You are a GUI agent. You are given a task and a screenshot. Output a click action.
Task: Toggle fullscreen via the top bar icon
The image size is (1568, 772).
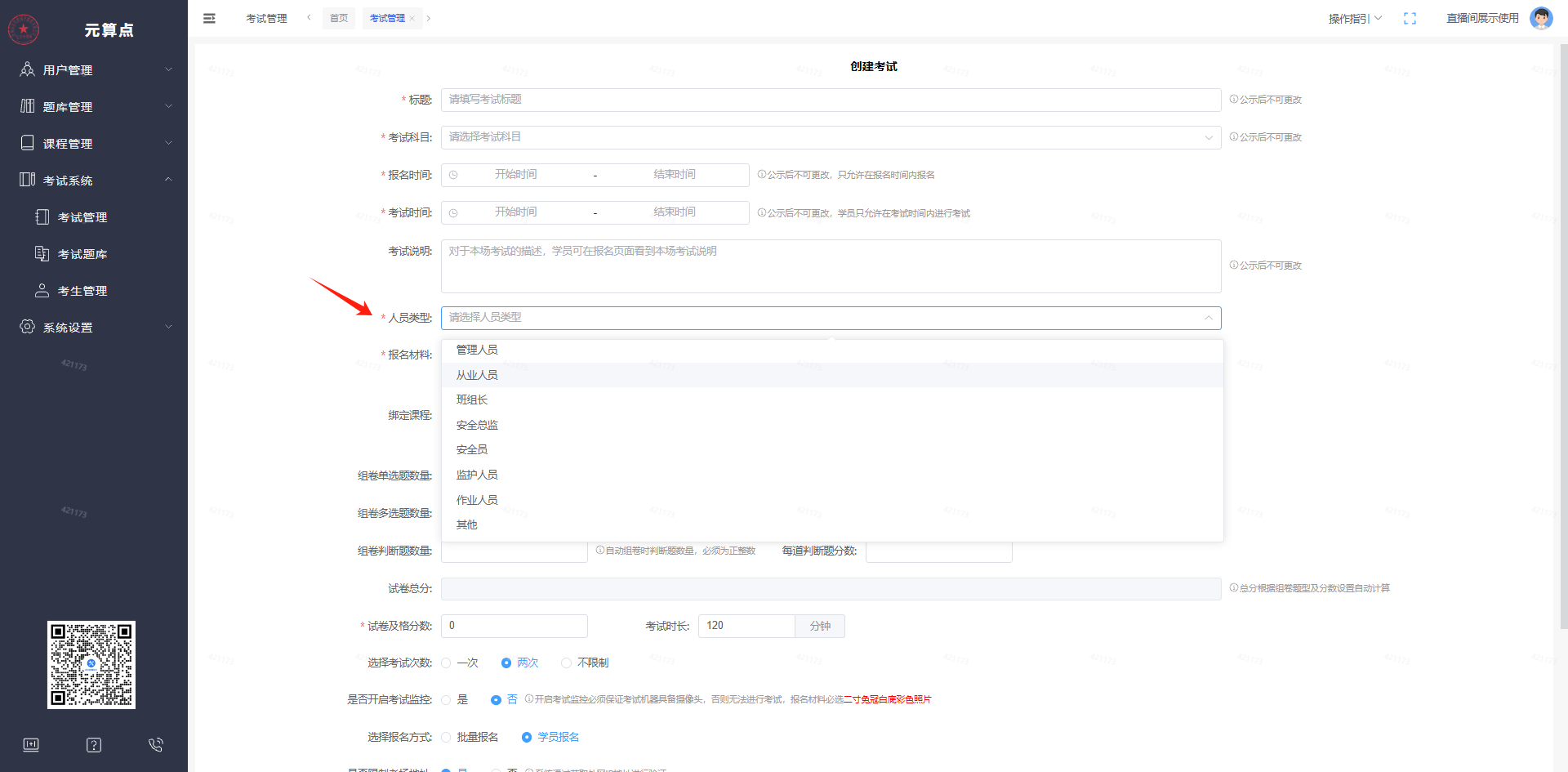click(x=1410, y=18)
